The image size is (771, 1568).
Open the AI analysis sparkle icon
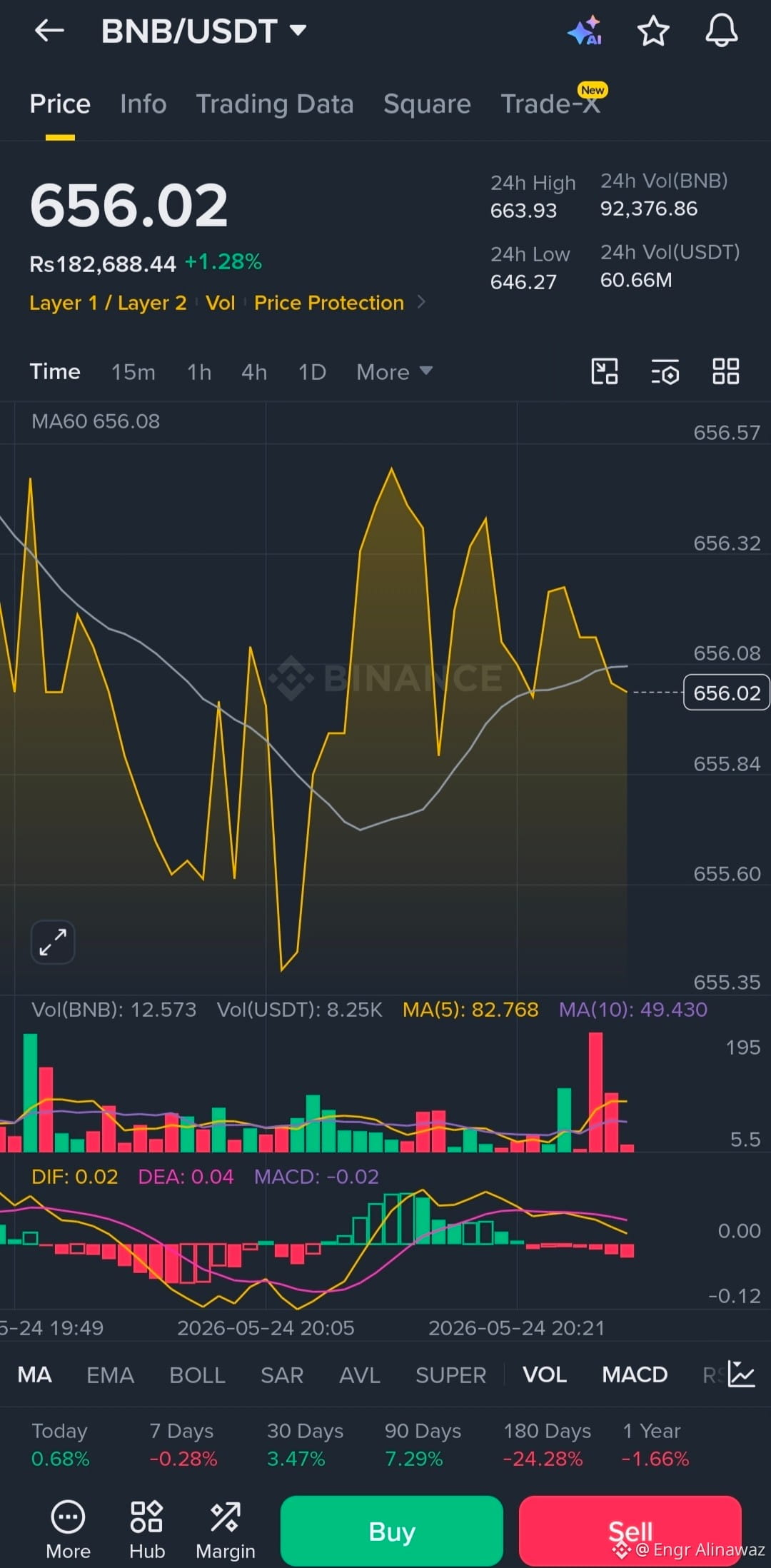point(585,31)
